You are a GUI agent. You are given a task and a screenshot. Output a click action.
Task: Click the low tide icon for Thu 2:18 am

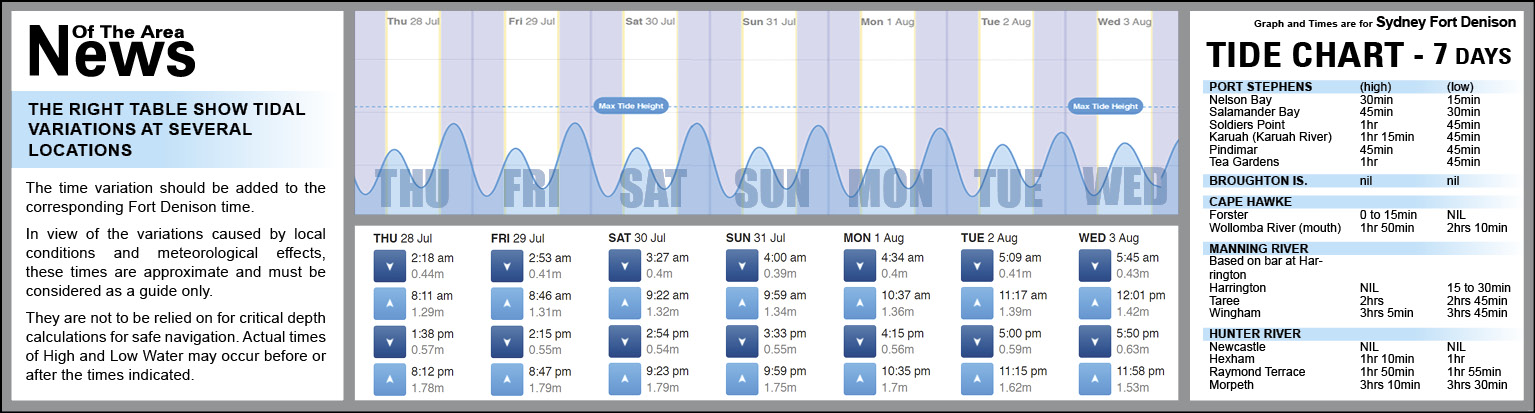click(x=389, y=265)
